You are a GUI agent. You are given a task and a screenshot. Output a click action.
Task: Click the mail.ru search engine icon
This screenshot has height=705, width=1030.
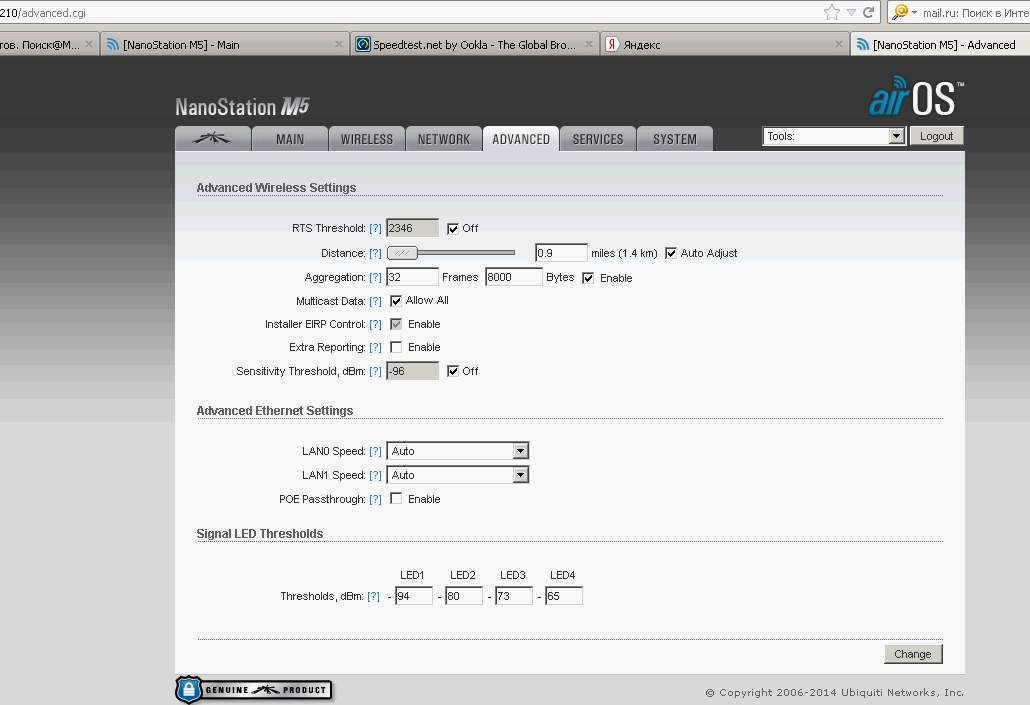pos(900,12)
